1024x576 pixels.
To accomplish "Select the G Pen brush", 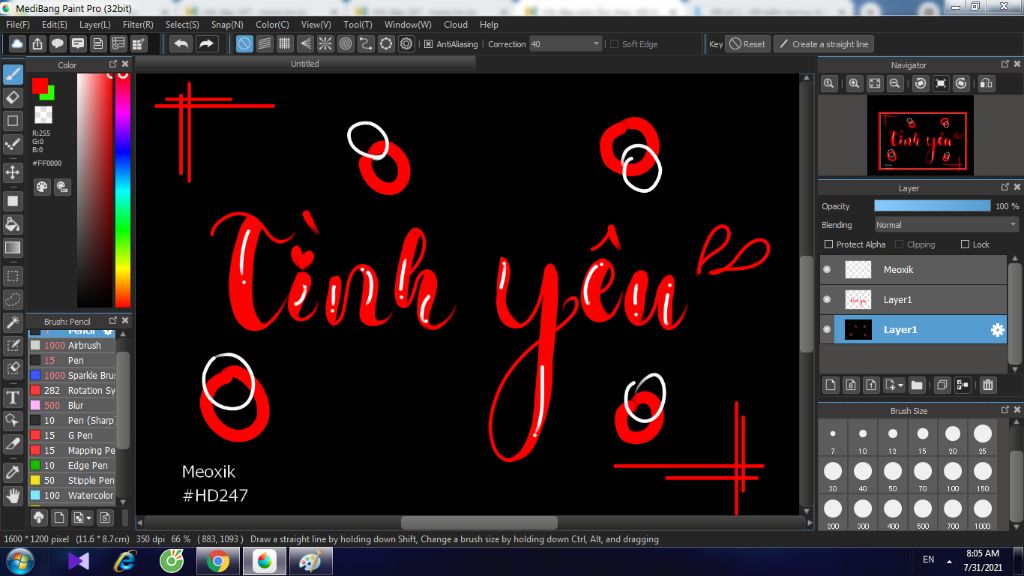I will click(72, 436).
